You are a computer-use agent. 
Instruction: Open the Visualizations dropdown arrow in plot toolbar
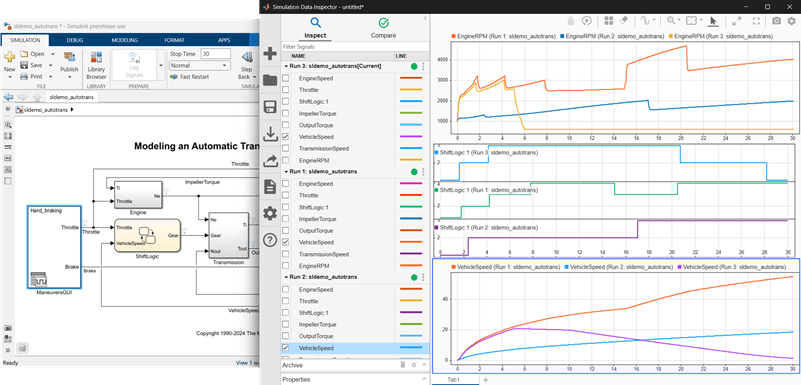point(654,20)
